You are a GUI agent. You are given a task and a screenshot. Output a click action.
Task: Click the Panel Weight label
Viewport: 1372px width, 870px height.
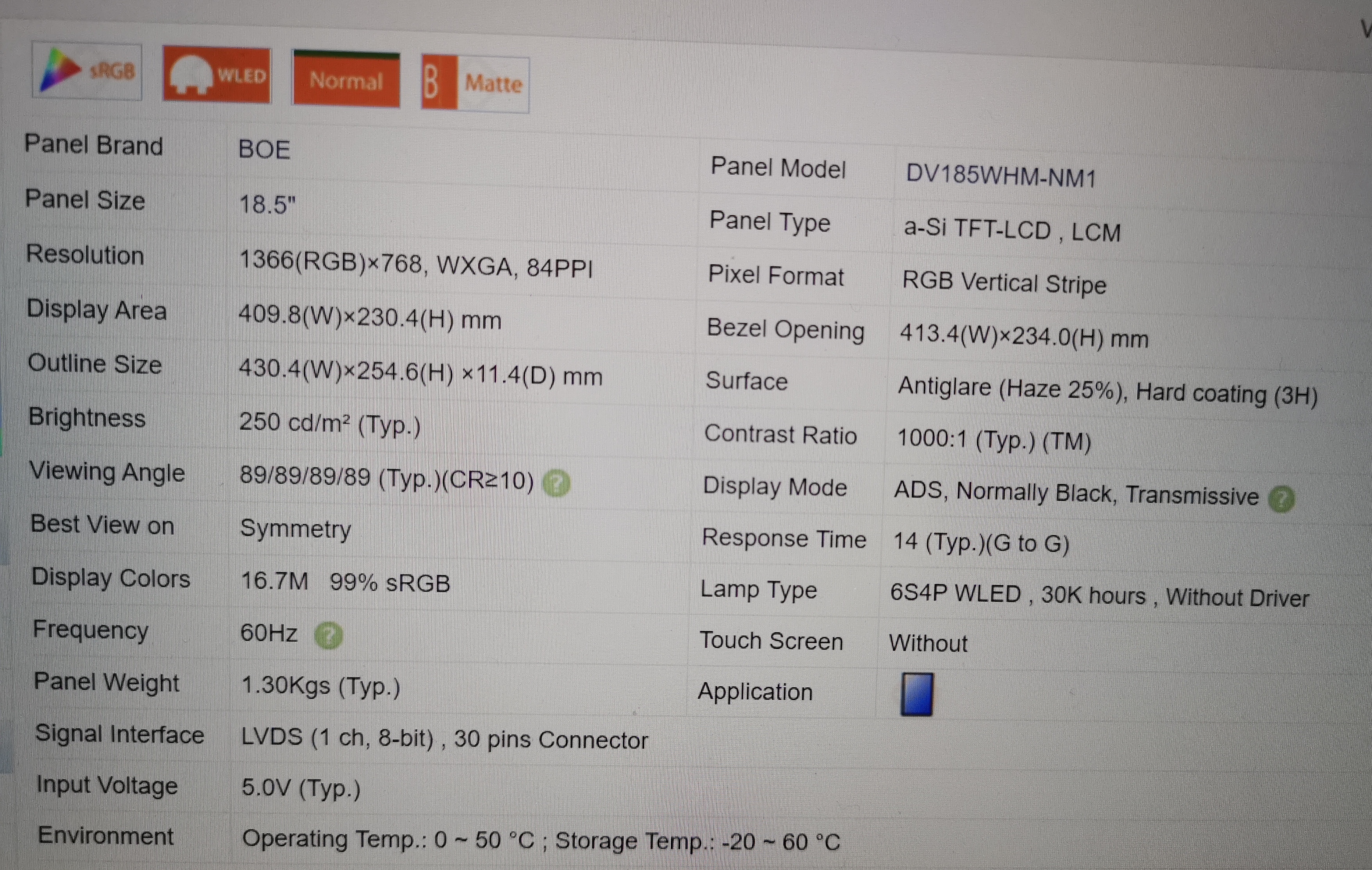coord(107,683)
